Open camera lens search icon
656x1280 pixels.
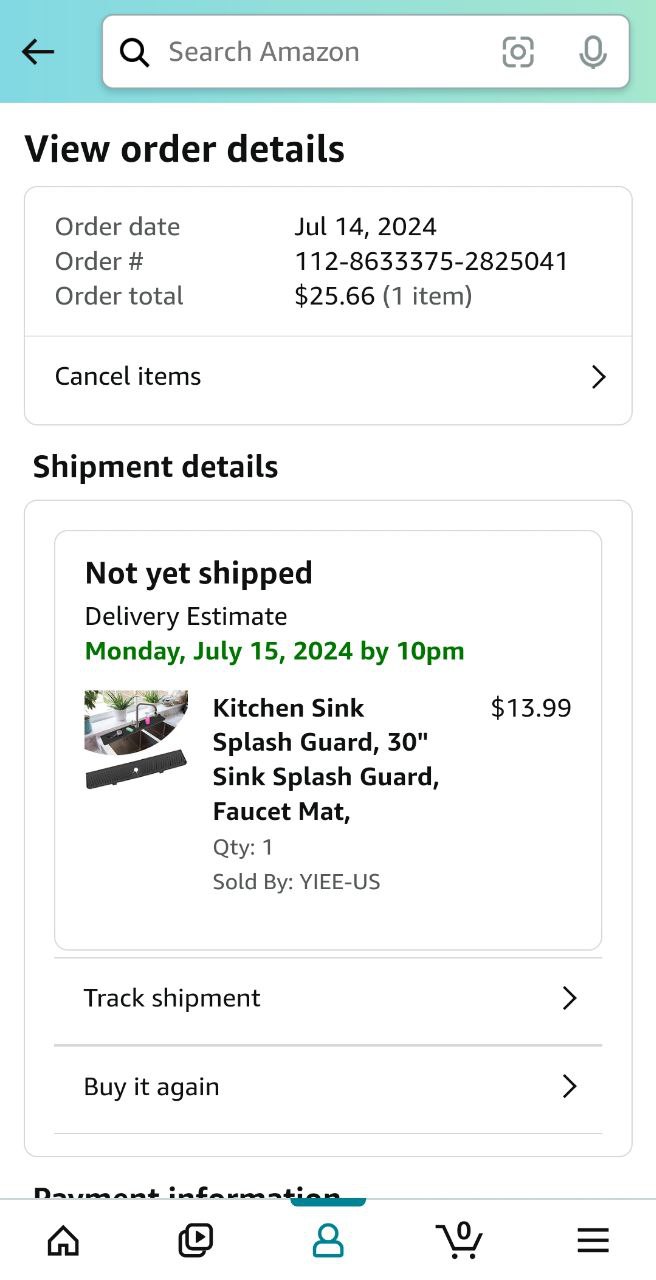tap(517, 52)
